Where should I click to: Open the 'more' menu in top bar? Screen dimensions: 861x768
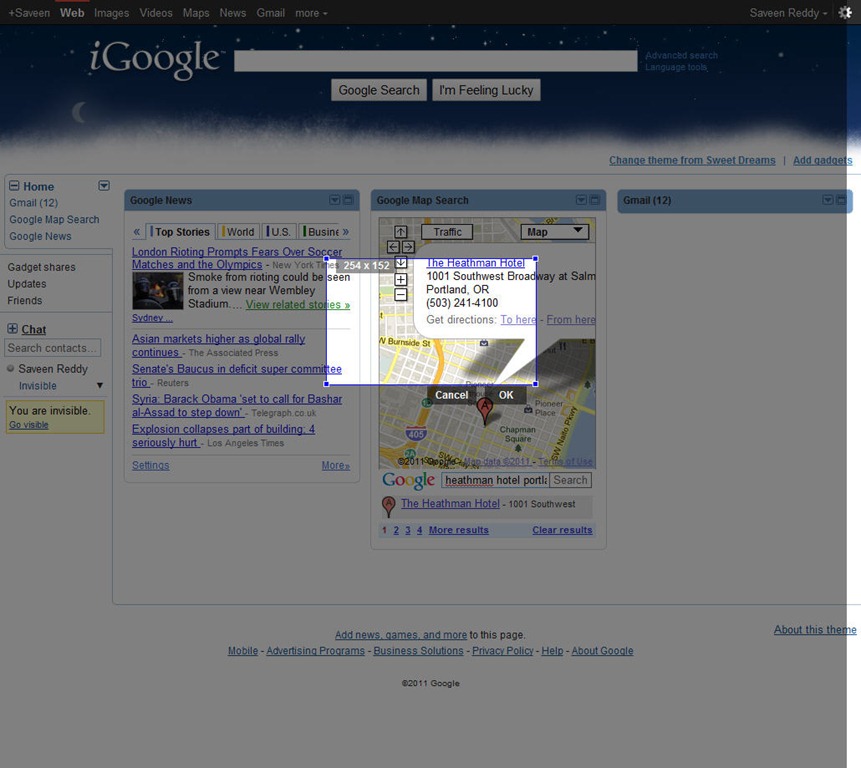311,13
